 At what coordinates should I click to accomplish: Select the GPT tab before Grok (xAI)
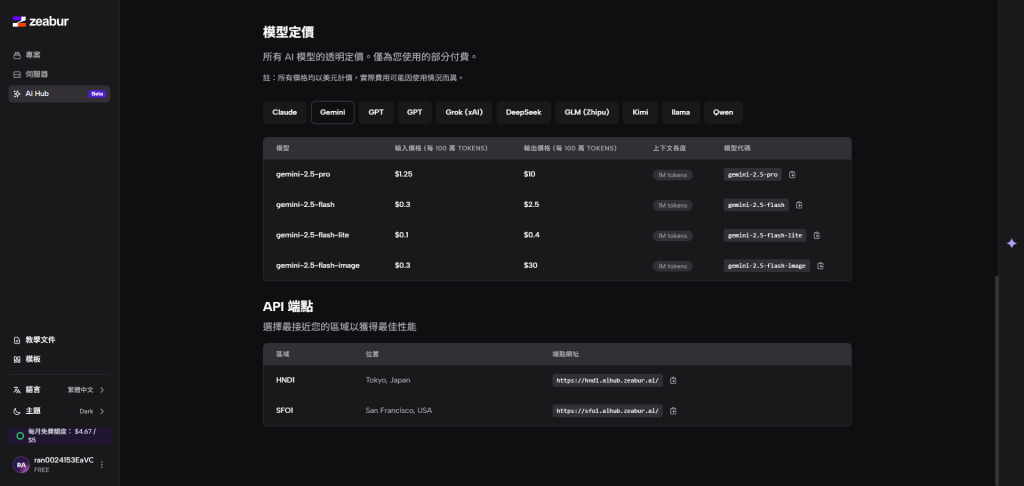pyautogui.click(x=415, y=112)
